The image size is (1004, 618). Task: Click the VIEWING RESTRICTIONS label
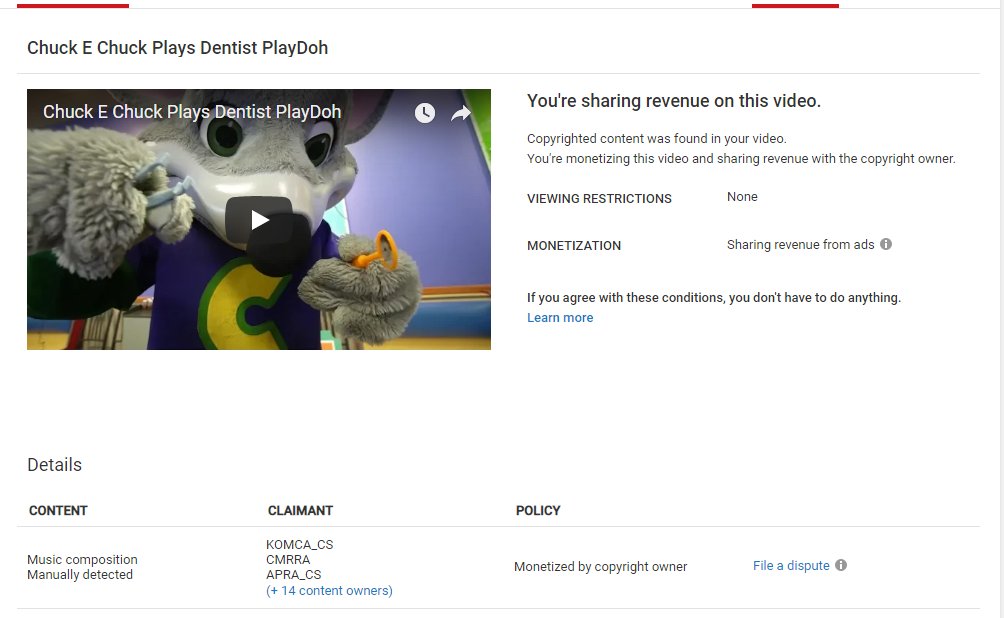[x=599, y=199]
